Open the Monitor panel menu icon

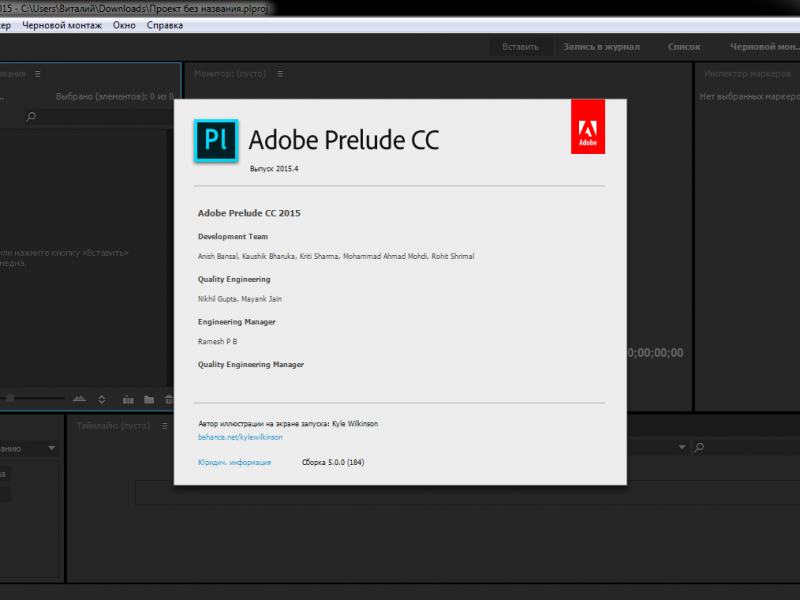coord(280,74)
